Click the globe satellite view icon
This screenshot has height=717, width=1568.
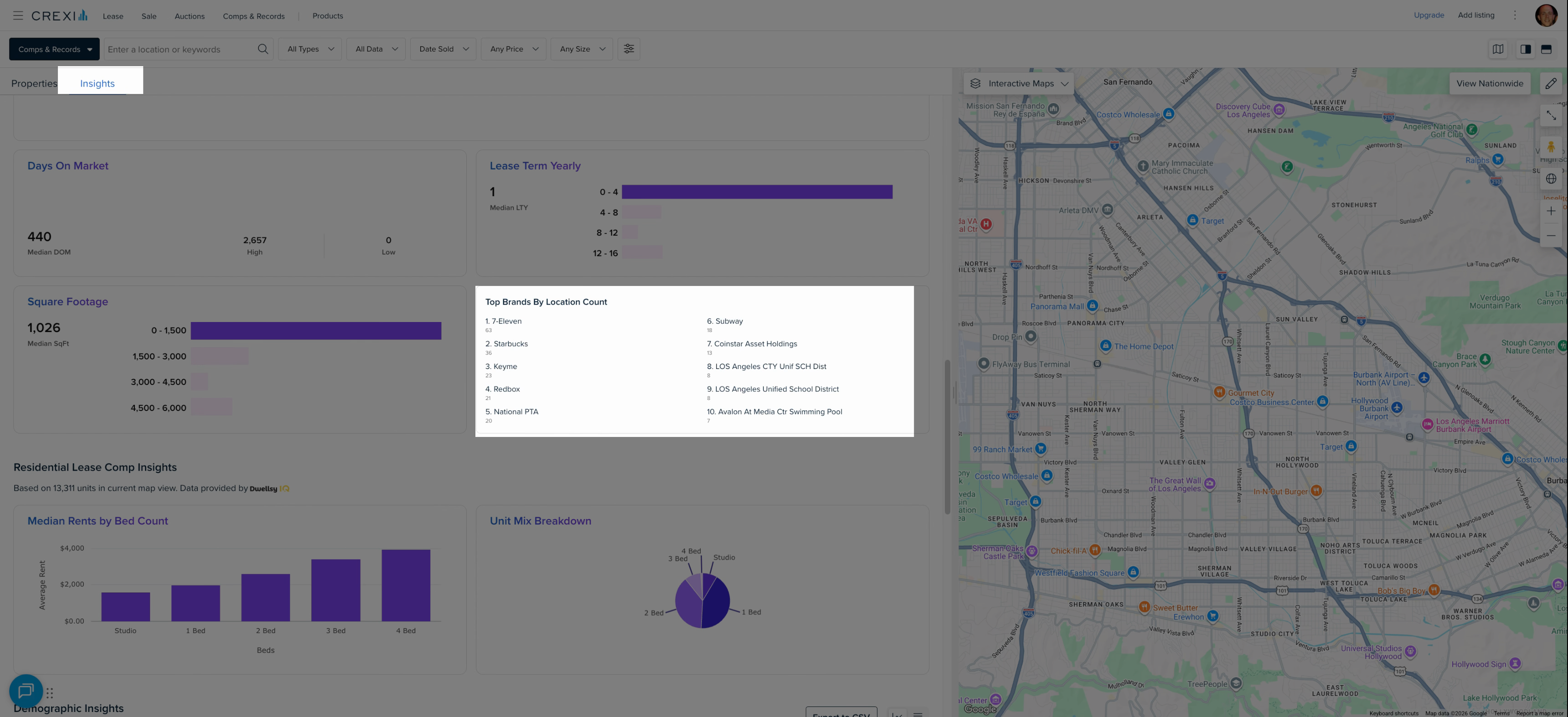[1550, 179]
